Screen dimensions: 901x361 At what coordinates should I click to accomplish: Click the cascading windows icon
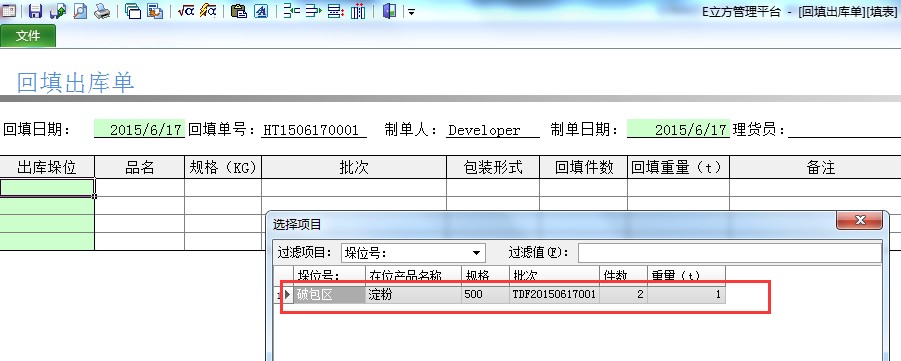coord(133,11)
